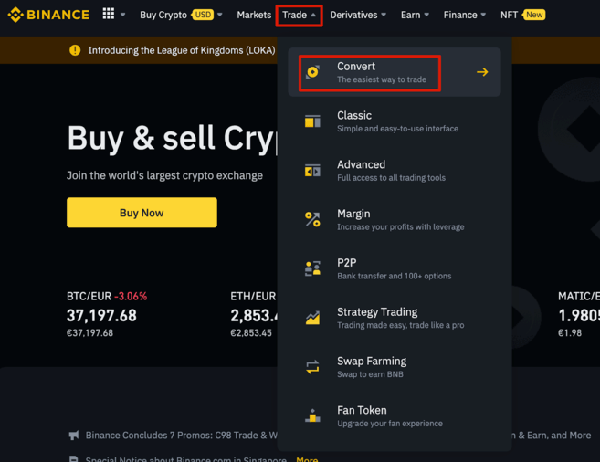Click the Swap Farming arrows icon
600x462 pixels.
point(314,366)
